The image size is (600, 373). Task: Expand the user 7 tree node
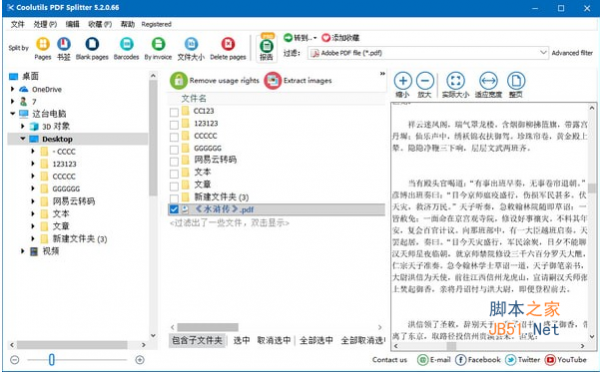tap(12, 101)
